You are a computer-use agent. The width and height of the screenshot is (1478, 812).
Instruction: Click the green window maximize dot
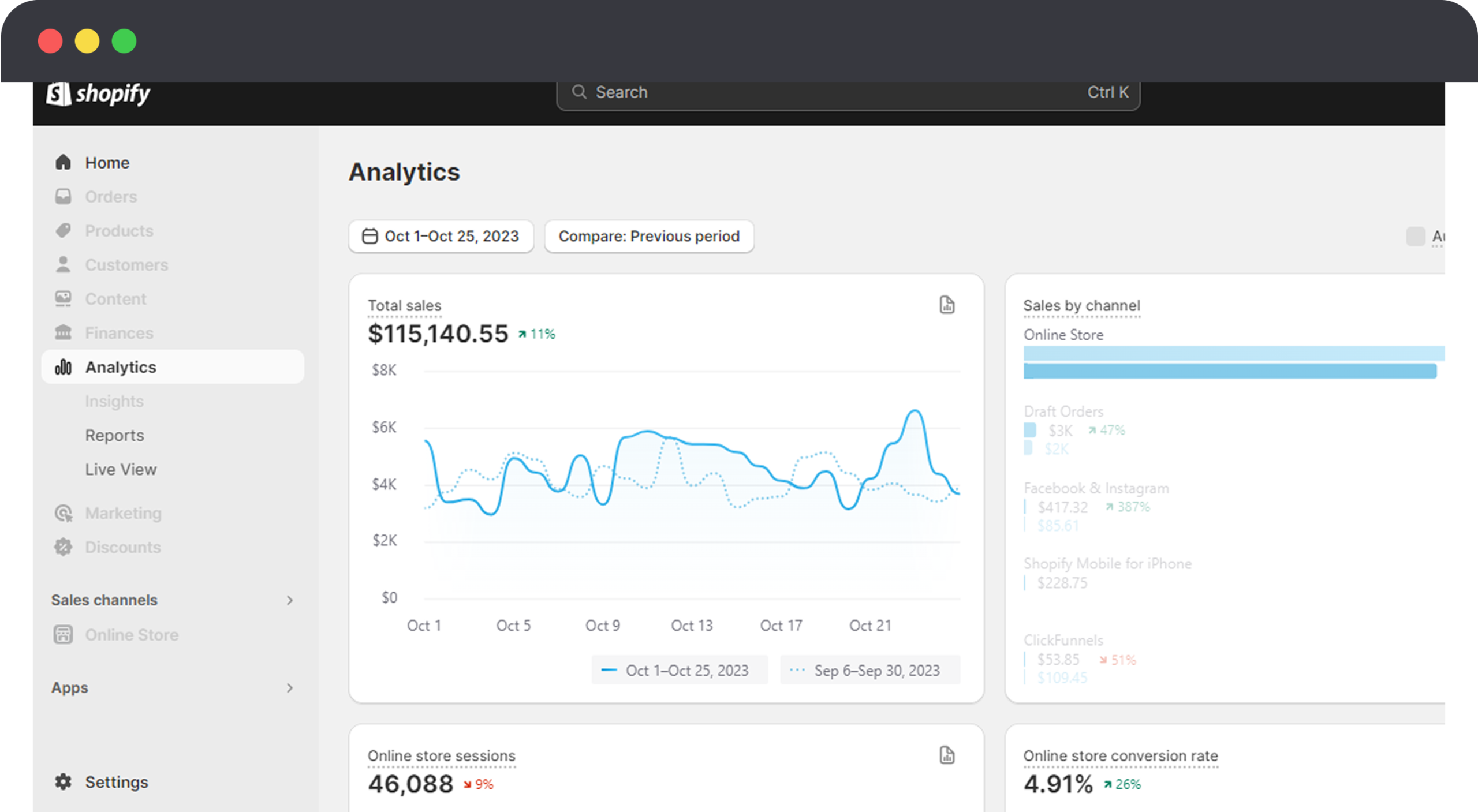(x=124, y=41)
